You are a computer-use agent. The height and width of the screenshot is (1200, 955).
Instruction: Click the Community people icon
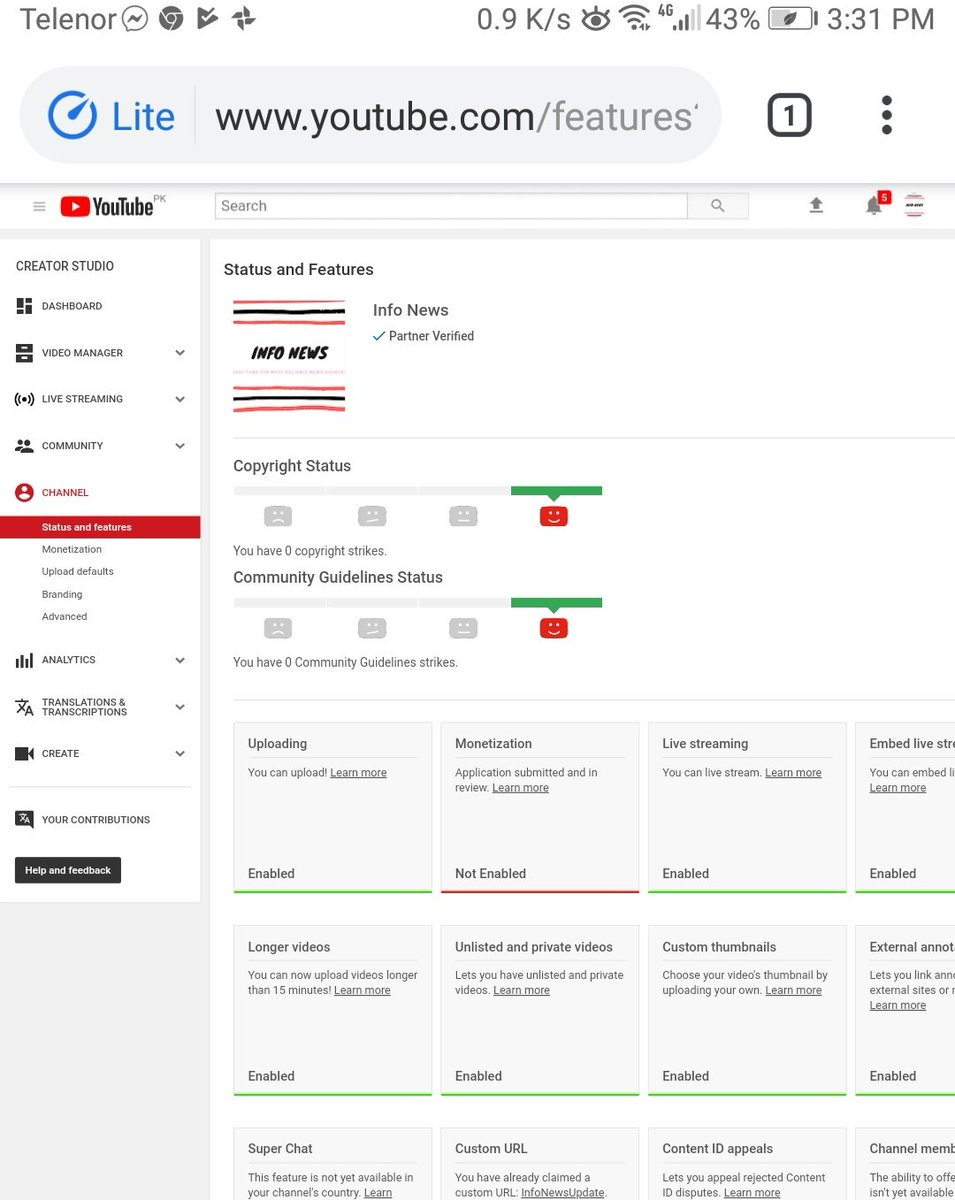24,446
